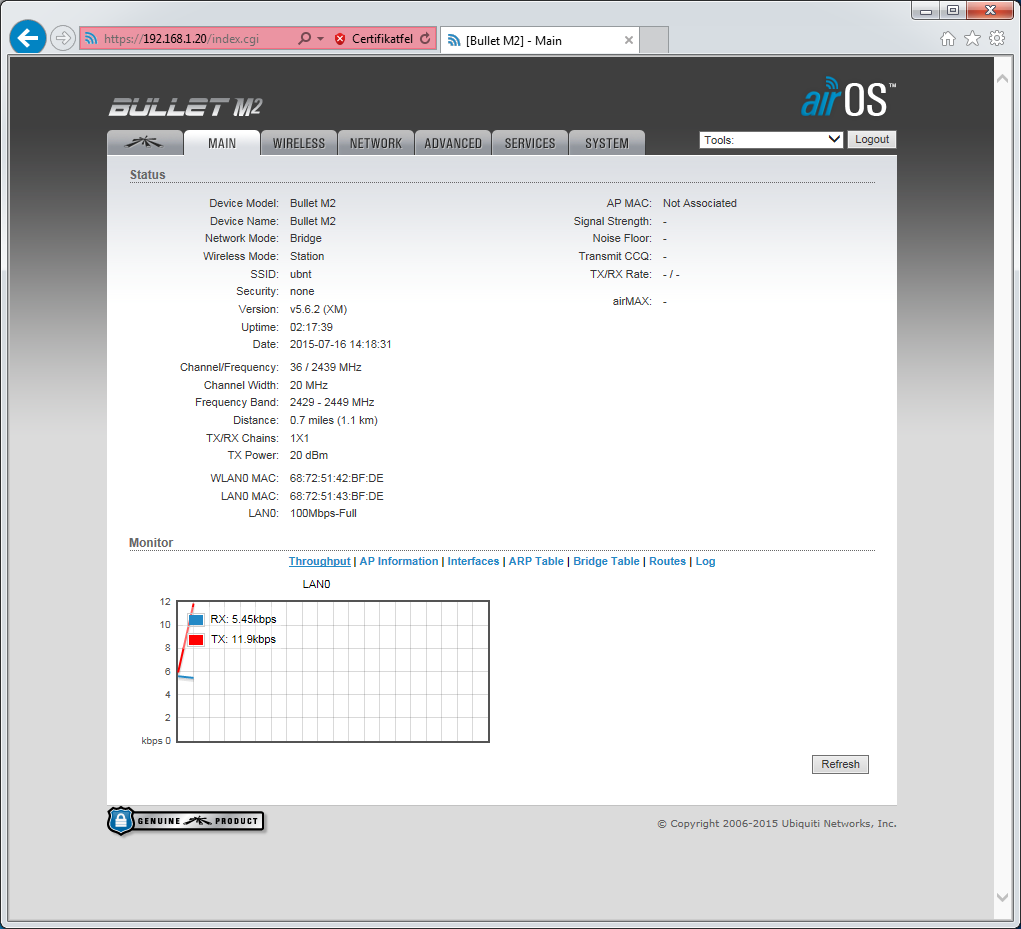Open the Routes link
1021x929 pixels.
[x=667, y=561]
